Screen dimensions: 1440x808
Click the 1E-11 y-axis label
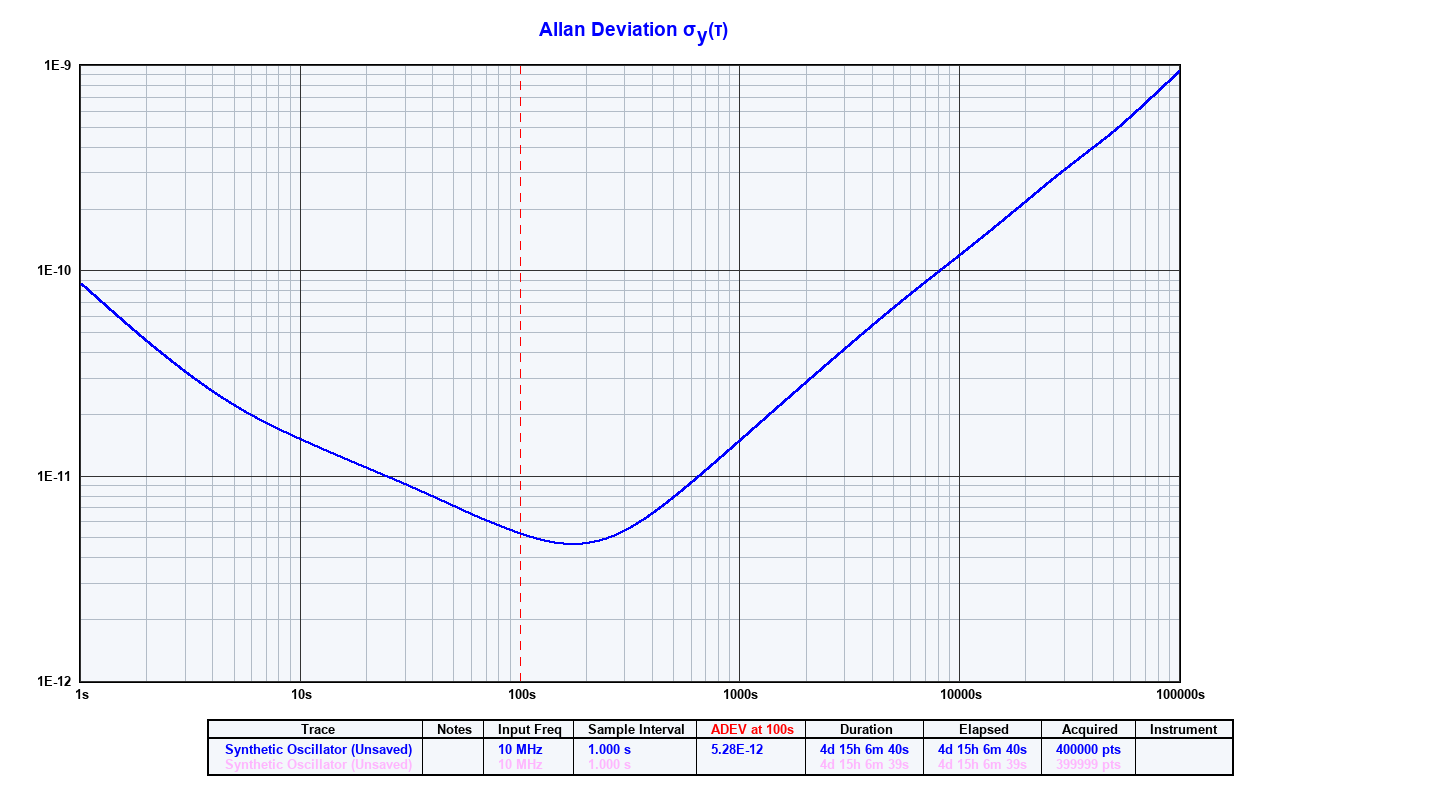[x=54, y=476]
